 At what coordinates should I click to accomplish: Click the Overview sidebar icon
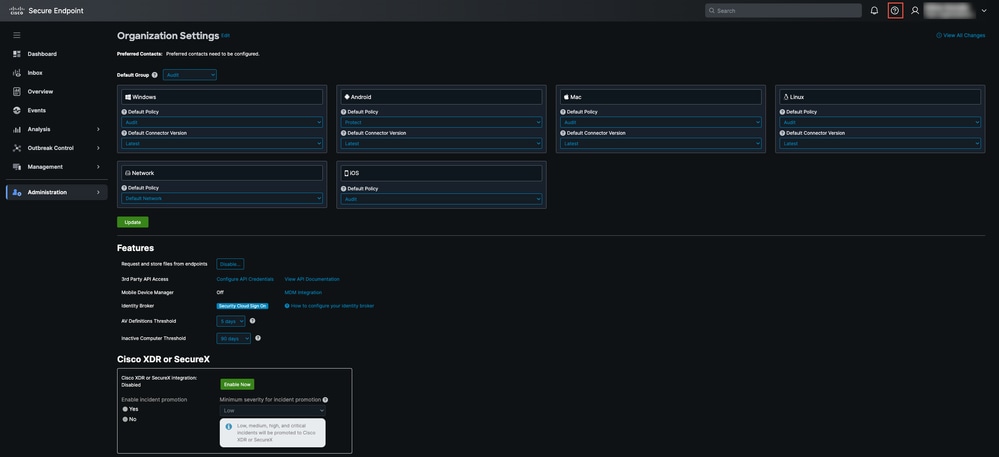click(17, 92)
